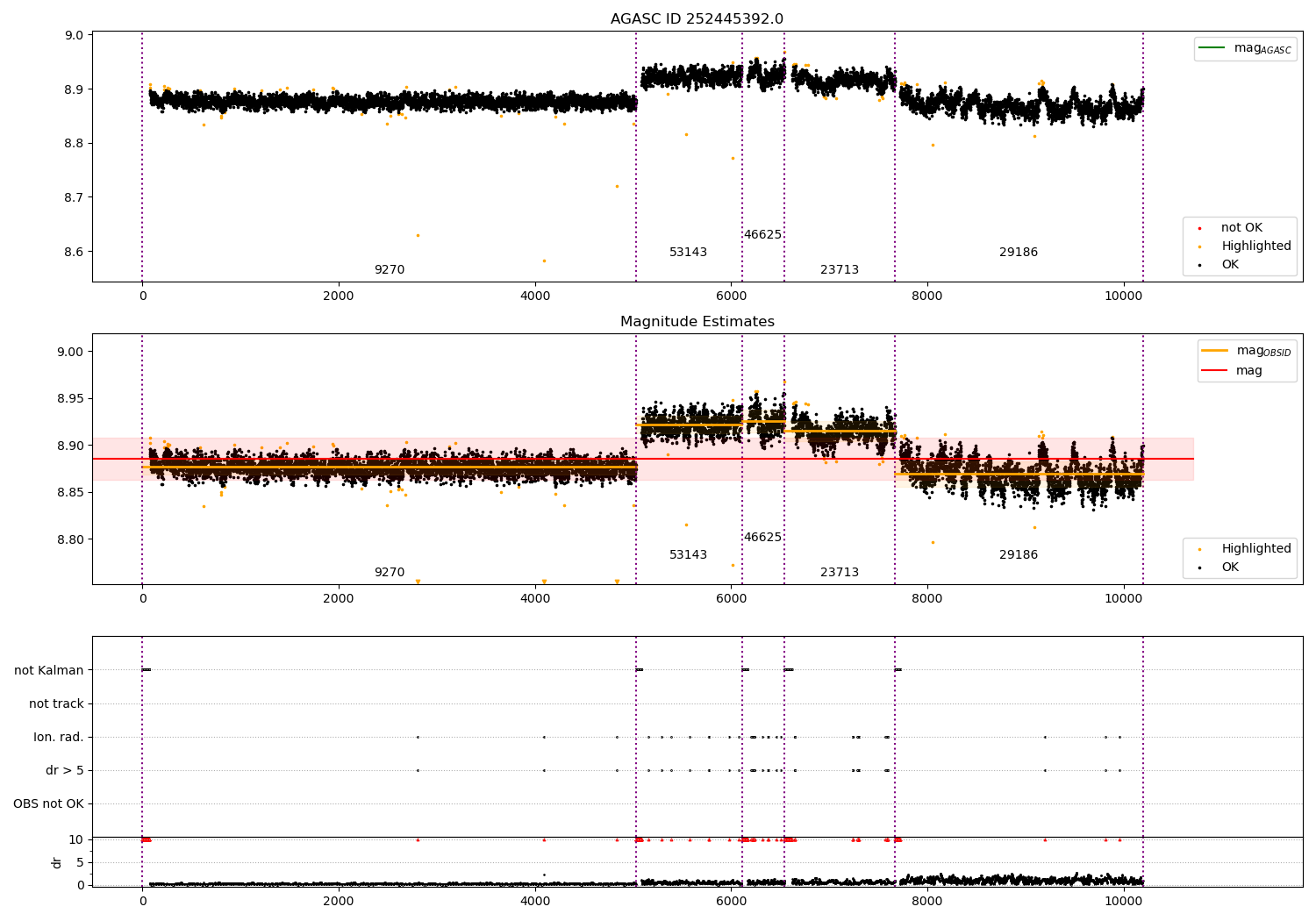Click the 8.6 y-axis tick label

[x=75, y=252]
